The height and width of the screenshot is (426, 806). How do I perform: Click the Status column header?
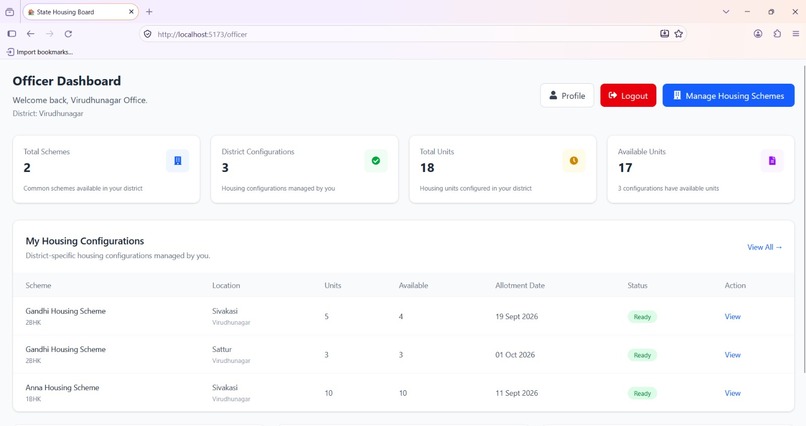[637, 285]
